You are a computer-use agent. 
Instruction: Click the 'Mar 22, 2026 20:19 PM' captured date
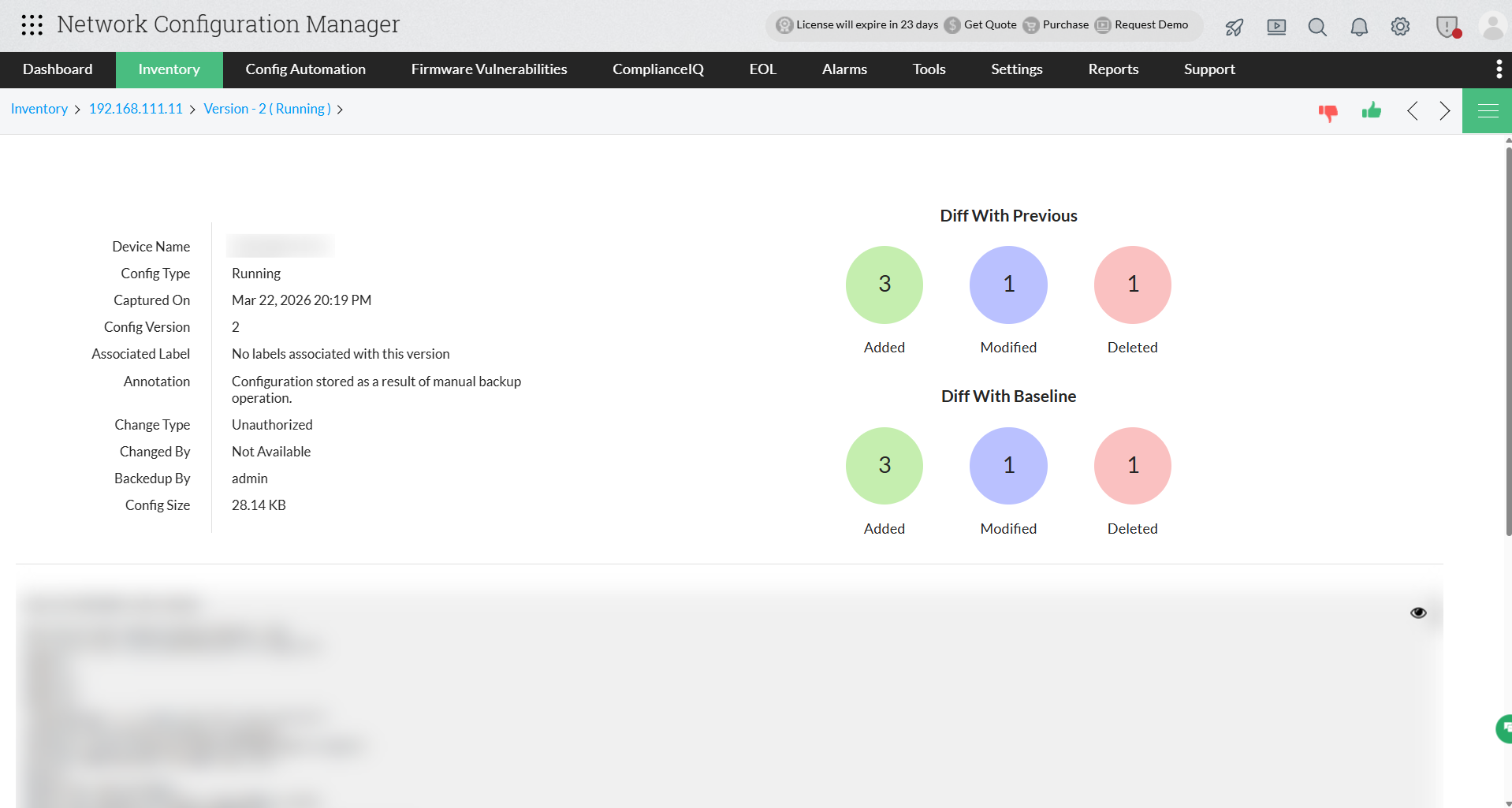(301, 300)
